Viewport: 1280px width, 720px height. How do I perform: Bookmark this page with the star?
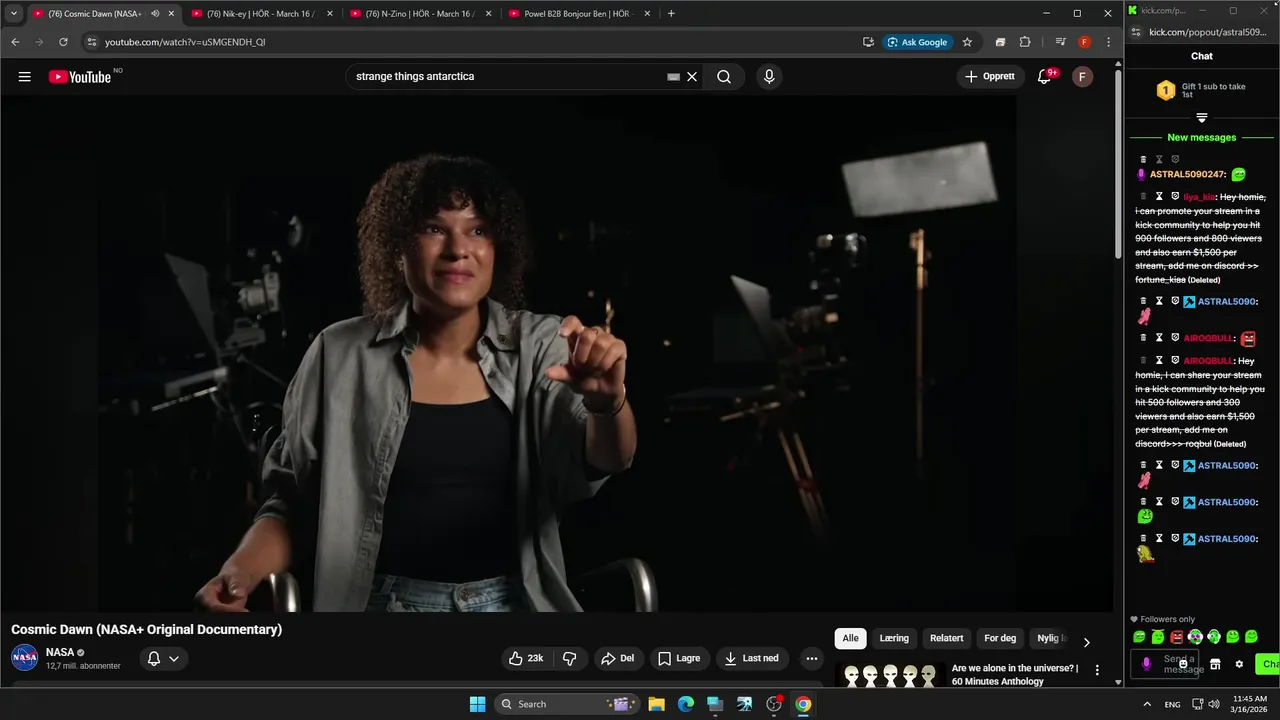point(967,42)
